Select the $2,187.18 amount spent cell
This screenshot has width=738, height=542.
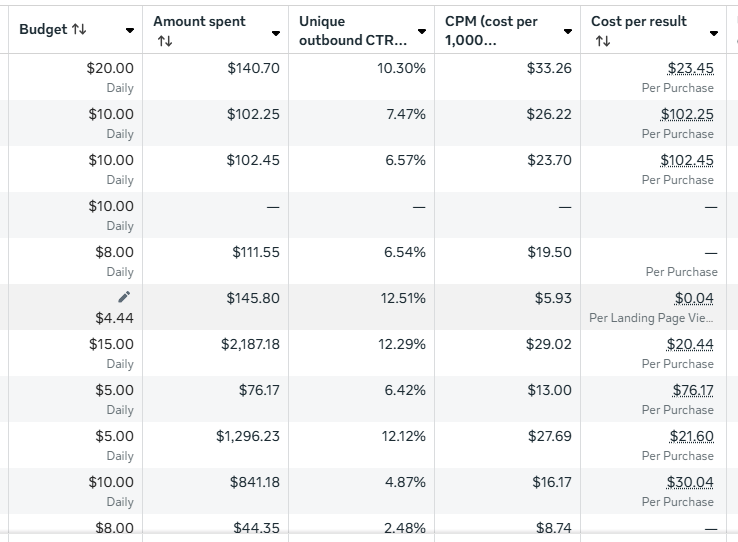click(x=250, y=344)
